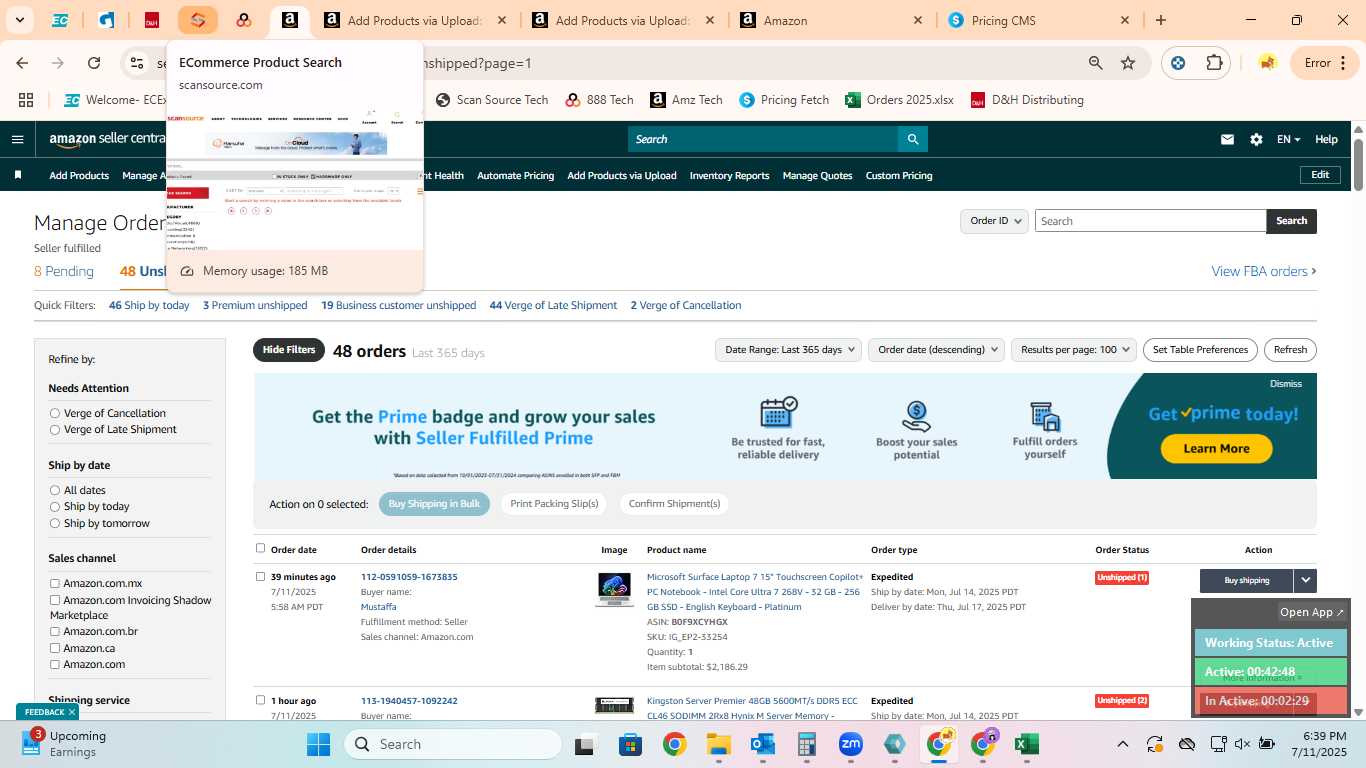Open the EN language dropdown
1366x768 pixels.
(x=1288, y=140)
